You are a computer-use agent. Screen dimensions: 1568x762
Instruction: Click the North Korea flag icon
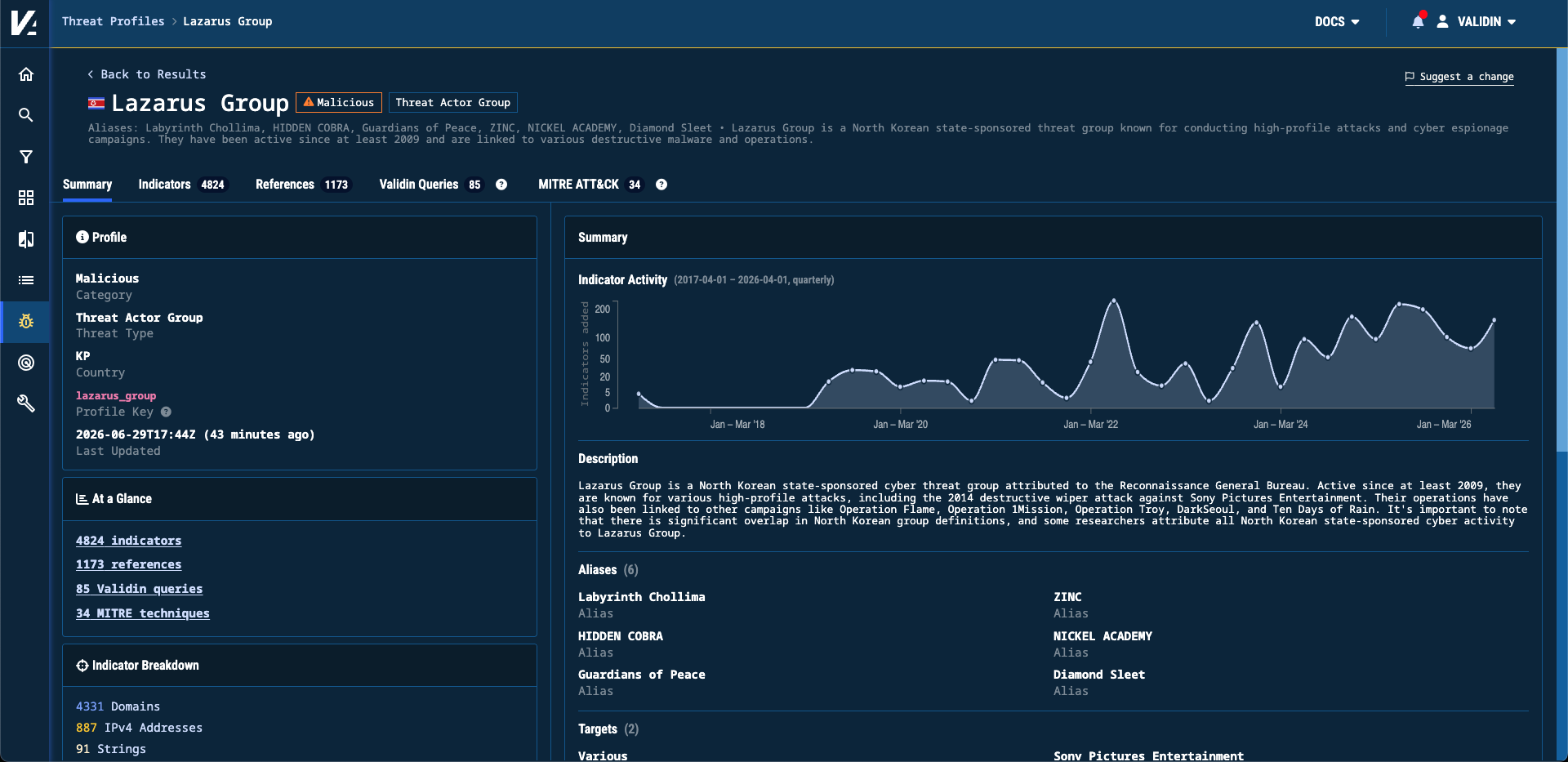(x=96, y=103)
